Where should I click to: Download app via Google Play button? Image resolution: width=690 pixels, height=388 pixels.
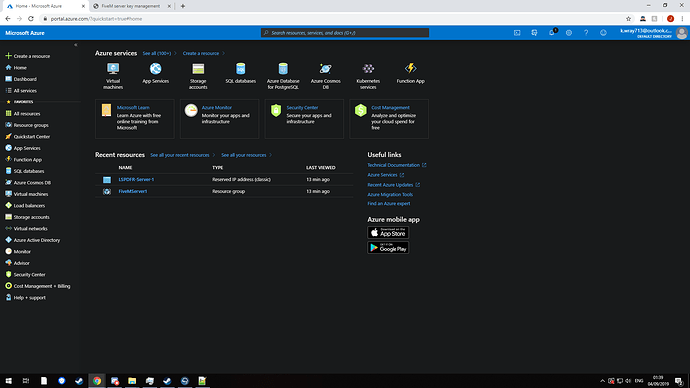pos(388,248)
